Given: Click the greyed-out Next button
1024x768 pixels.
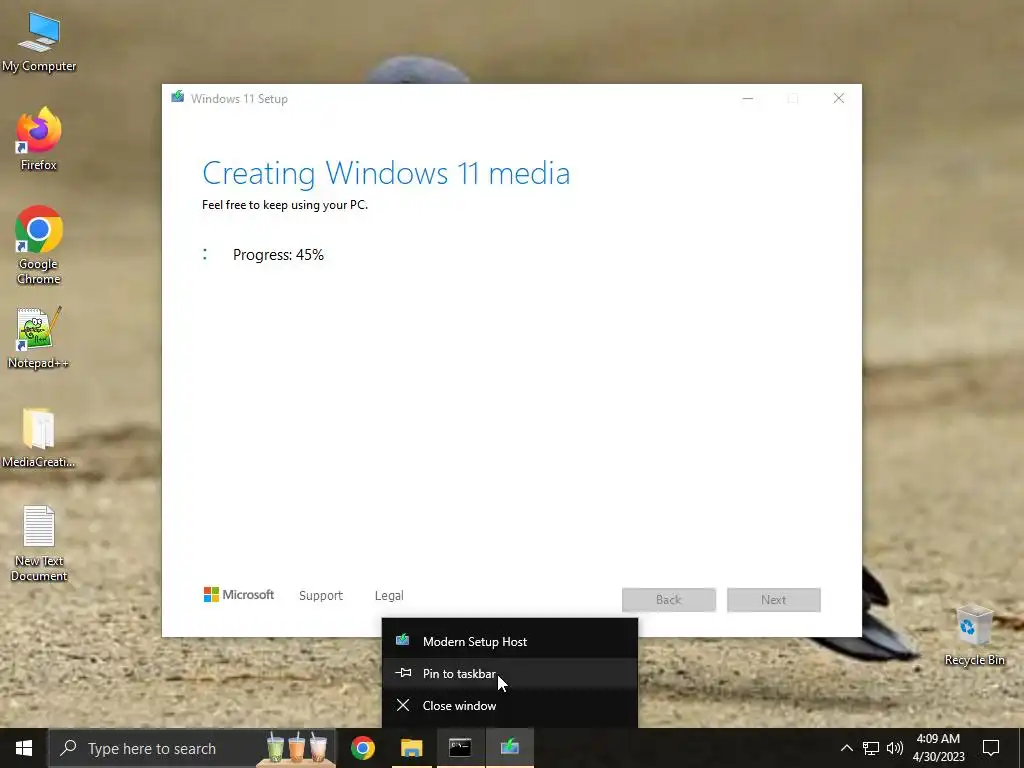Looking at the screenshot, I should click(774, 600).
